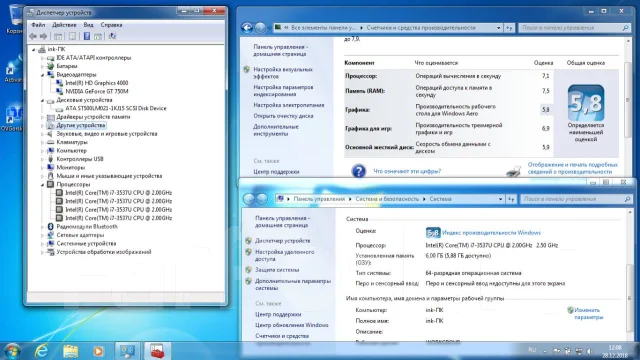Open the Действие menu
The width and height of the screenshot is (640, 360).
pyautogui.click(x=64, y=25)
